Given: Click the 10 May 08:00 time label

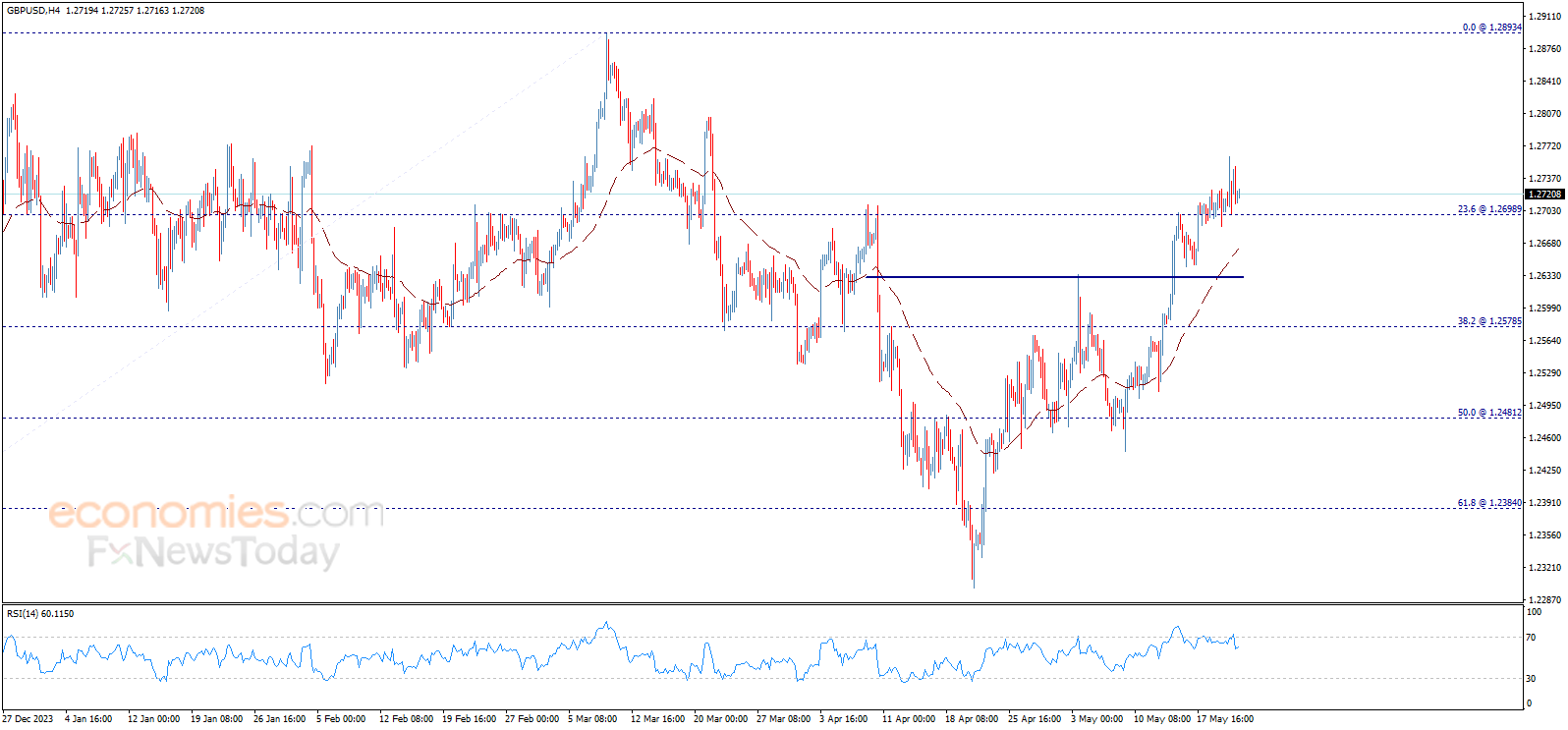Looking at the screenshot, I should point(1162,719).
